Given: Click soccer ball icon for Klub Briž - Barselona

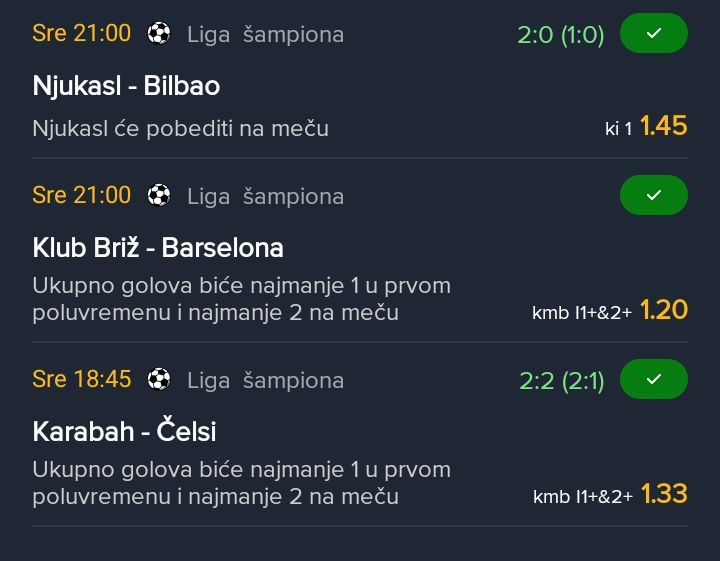Looking at the screenshot, I should tap(159, 196).
